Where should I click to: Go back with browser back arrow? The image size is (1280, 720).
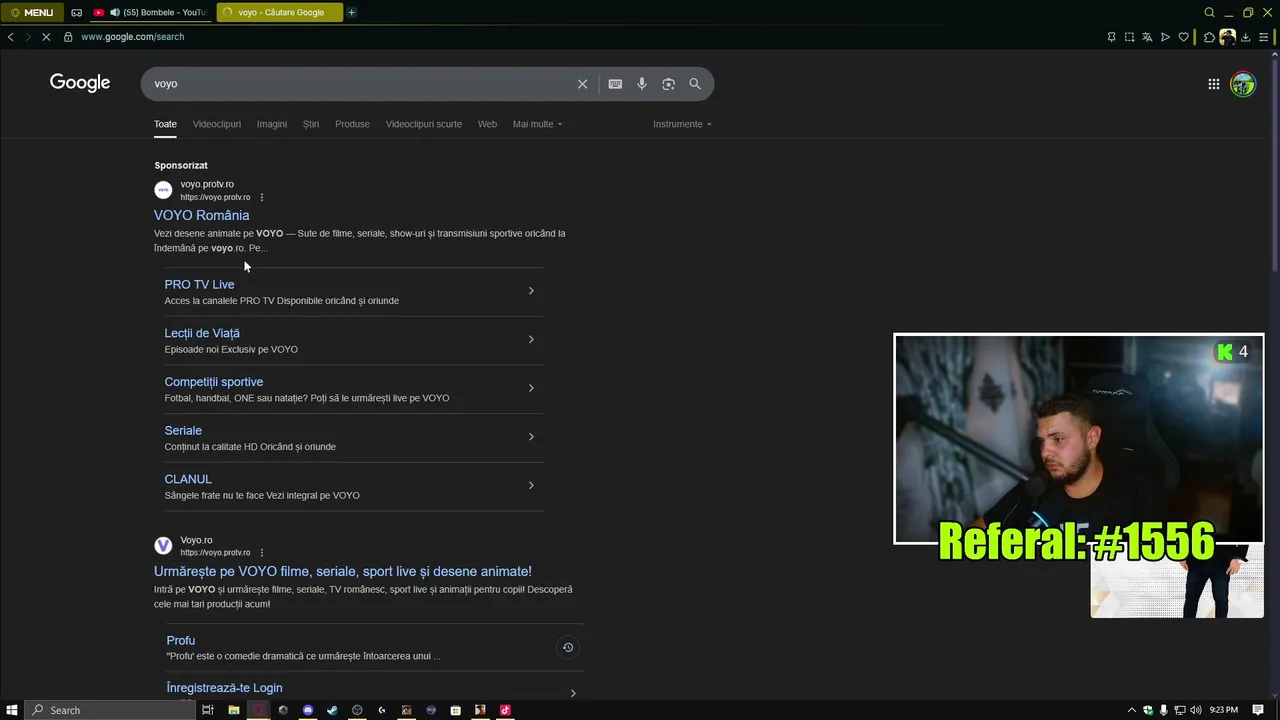(x=10, y=37)
